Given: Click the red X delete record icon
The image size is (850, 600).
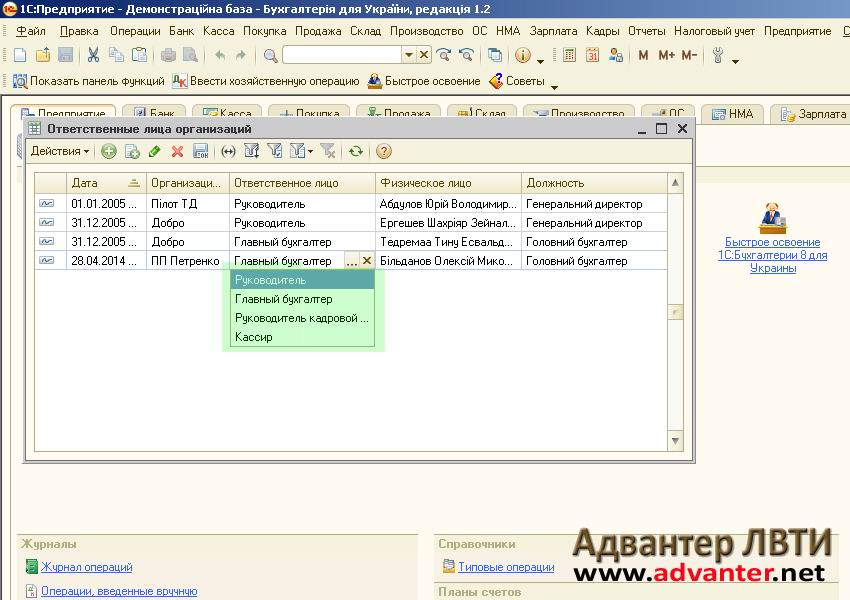Looking at the screenshot, I should pos(177,151).
